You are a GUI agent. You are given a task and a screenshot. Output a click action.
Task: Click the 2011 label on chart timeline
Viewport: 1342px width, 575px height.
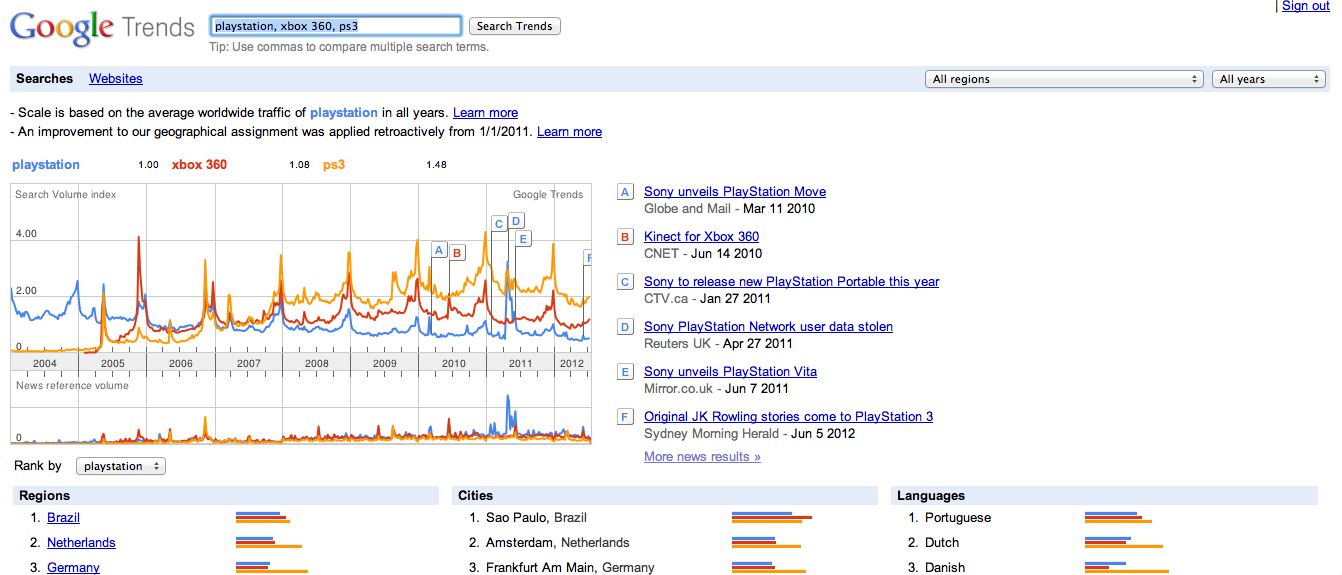(x=520, y=364)
